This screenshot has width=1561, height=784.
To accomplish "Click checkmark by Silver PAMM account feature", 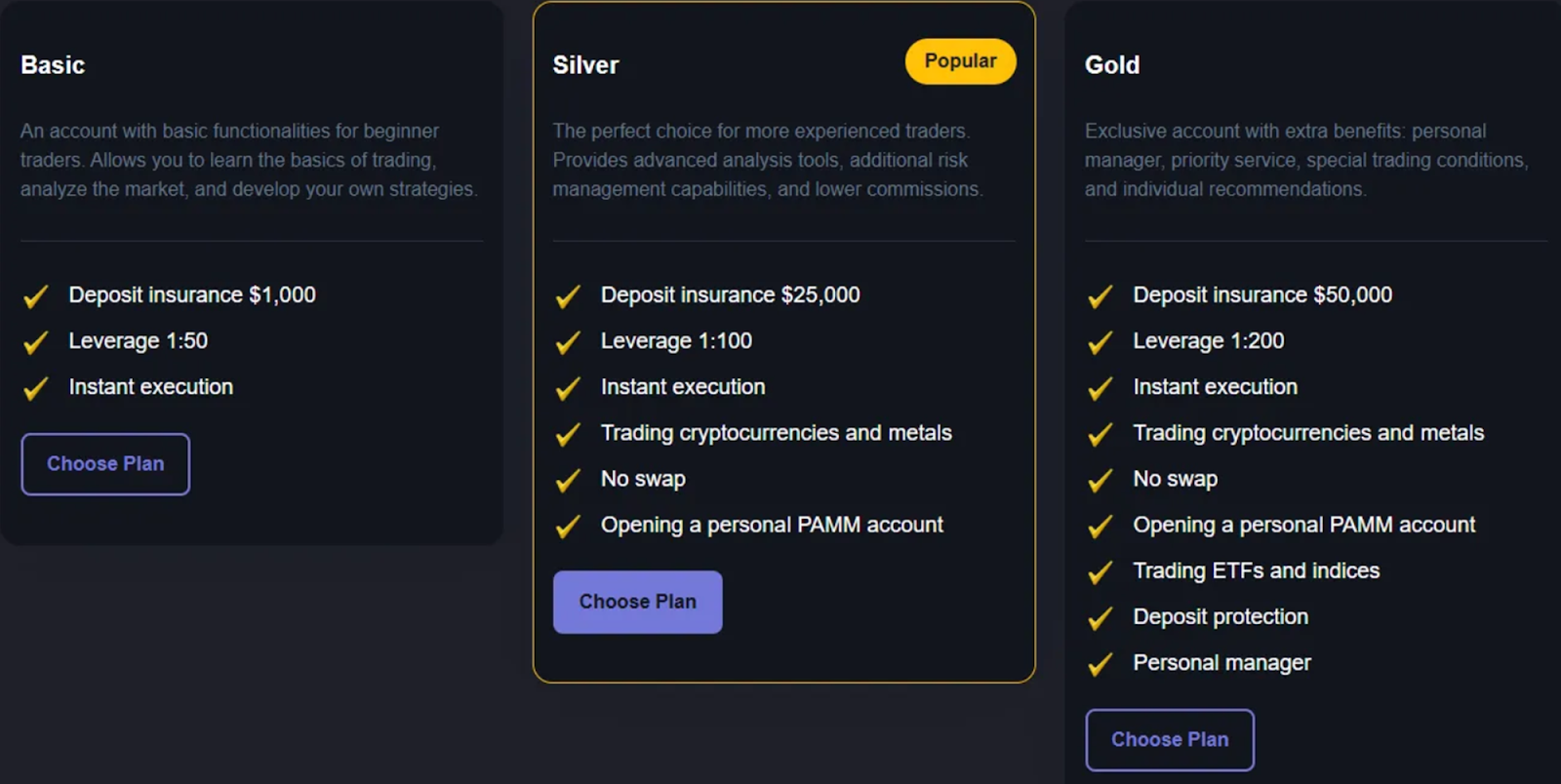I will [568, 527].
